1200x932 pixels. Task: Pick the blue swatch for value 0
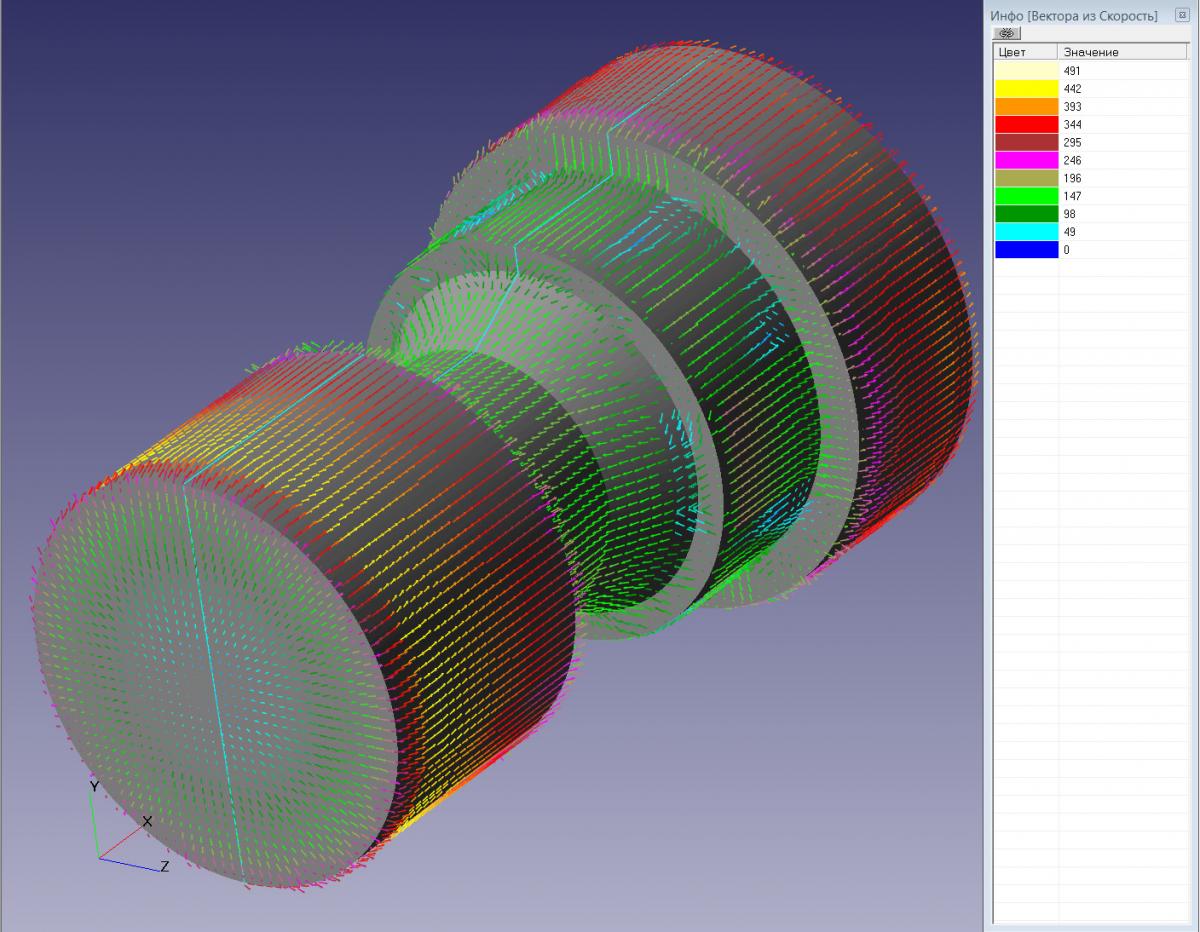click(x=1026, y=250)
